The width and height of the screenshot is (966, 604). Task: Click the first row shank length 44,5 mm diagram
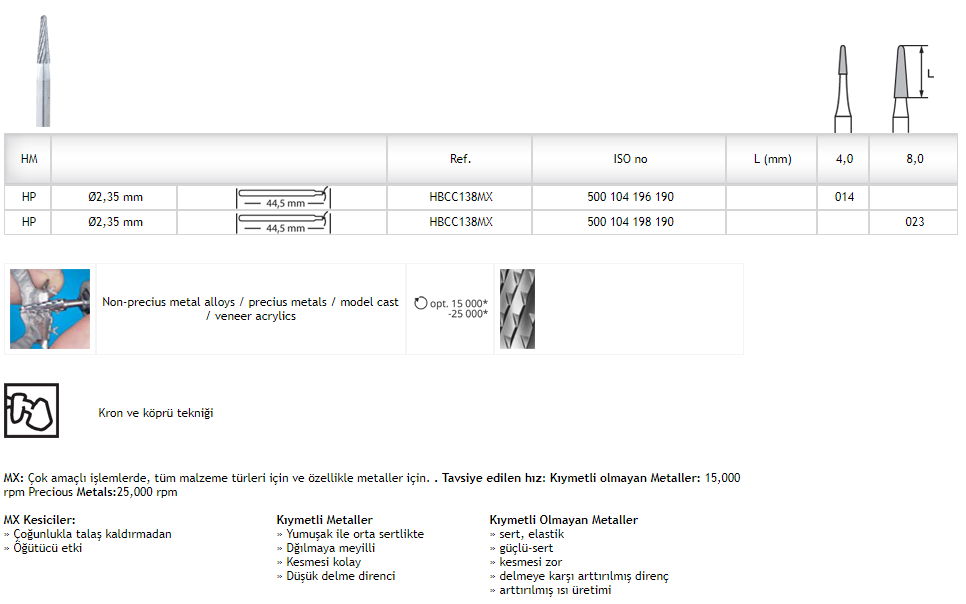click(283, 197)
